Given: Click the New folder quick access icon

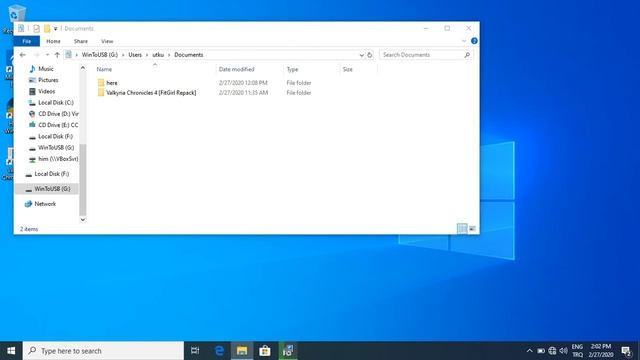Looking at the screenshot, I should click(47, 28).
